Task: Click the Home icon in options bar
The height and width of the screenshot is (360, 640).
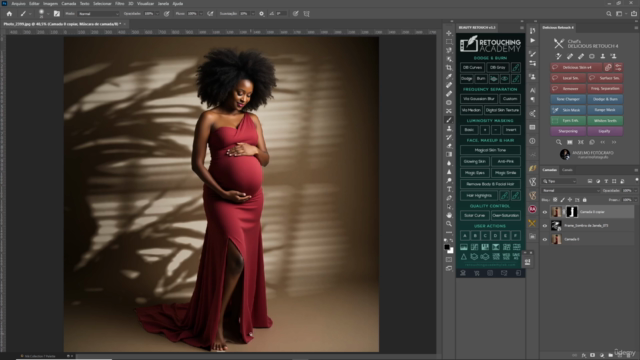Action: pyautogui.click(x=9, y=13)
